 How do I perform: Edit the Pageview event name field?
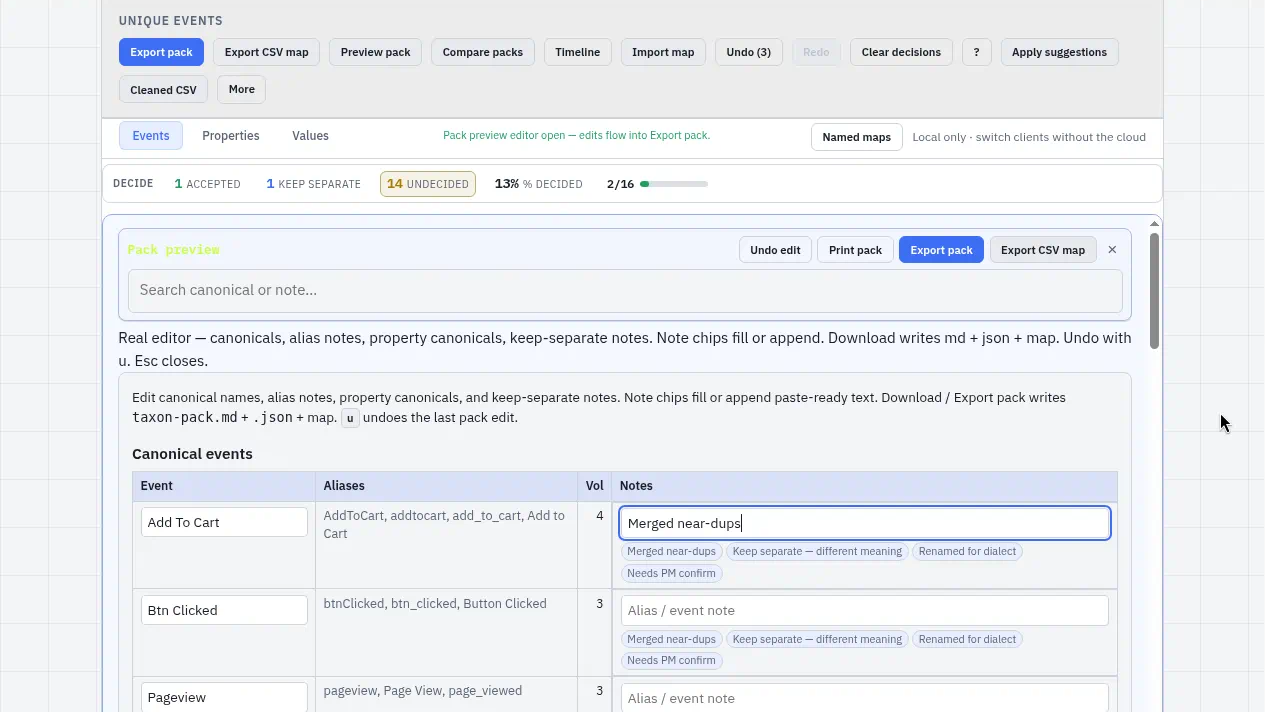click(224, 697)
